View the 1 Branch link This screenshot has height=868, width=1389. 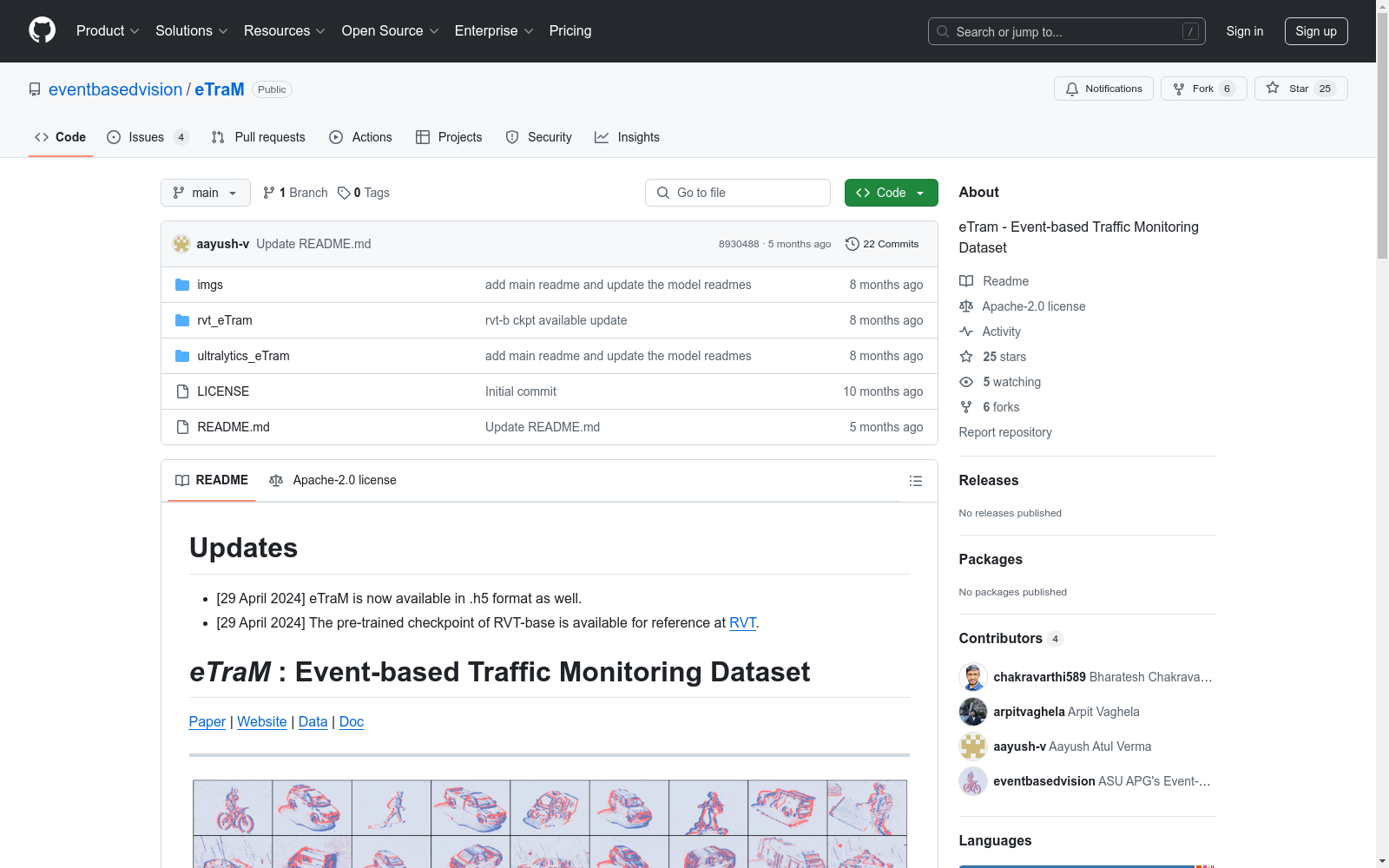(x=295, y=193)
